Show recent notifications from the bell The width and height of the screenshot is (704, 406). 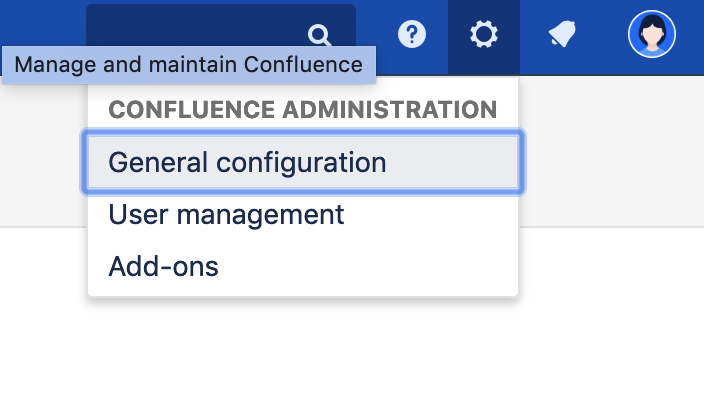[562, 35]
